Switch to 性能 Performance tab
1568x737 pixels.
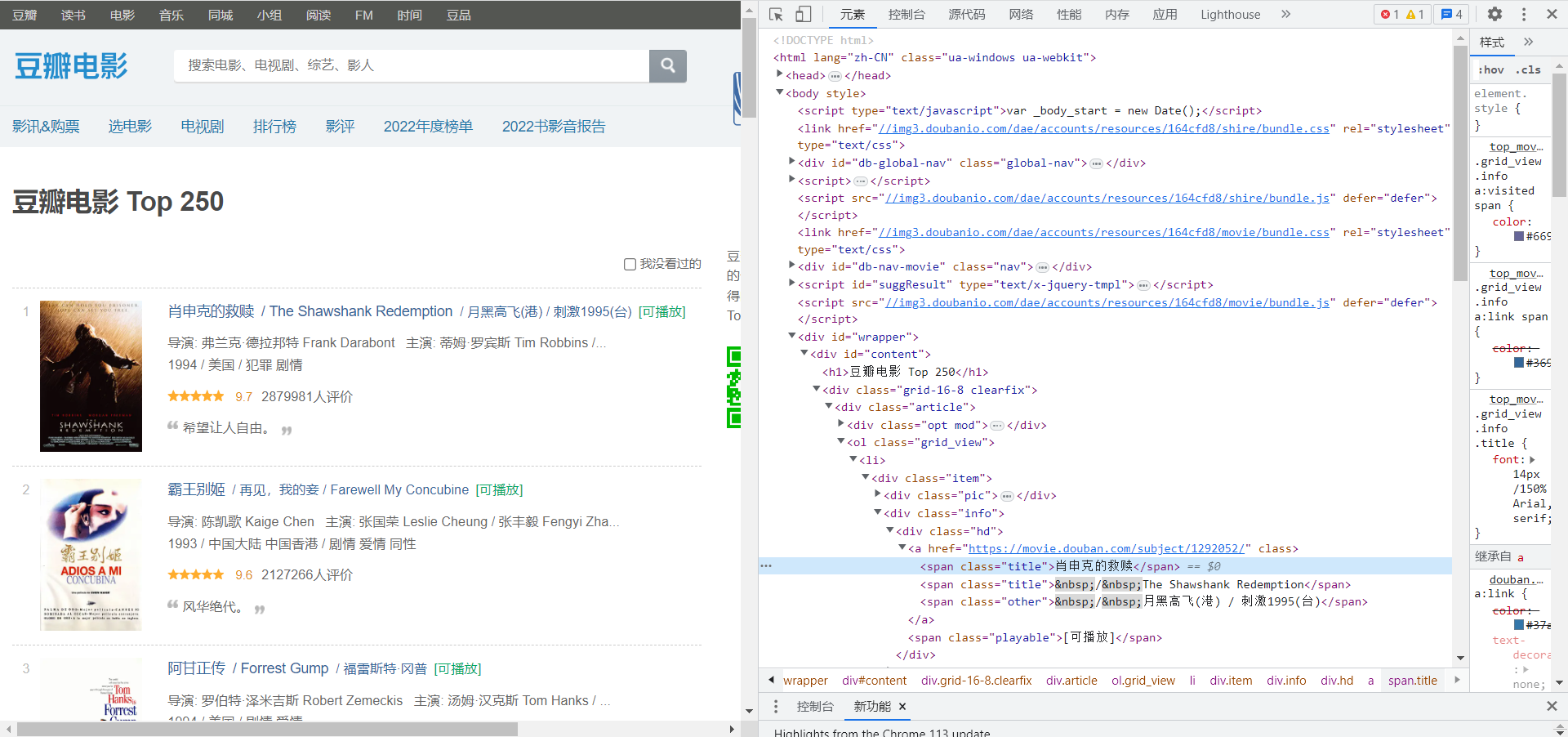1069,14
